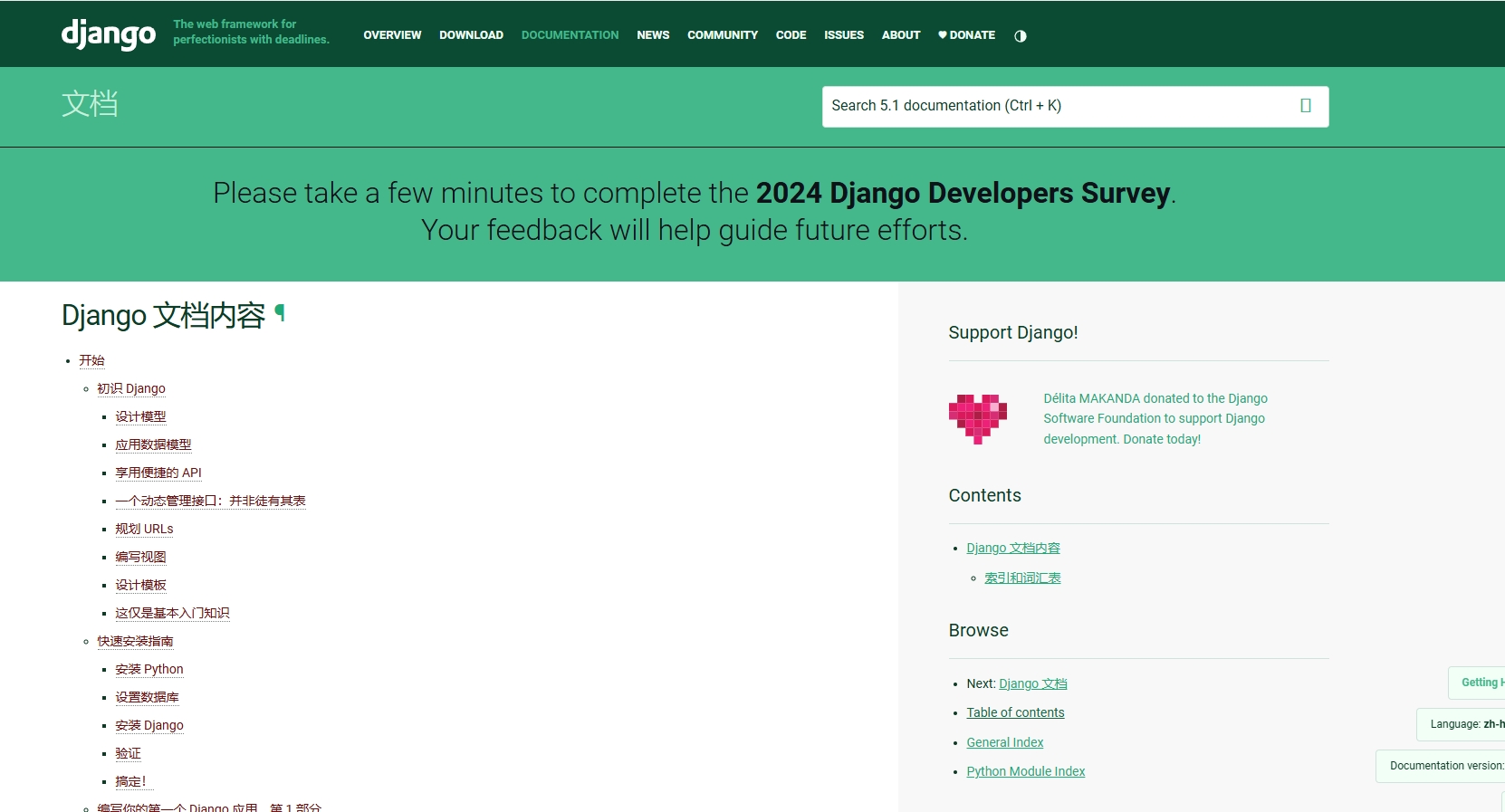
Task: Expand the Documentation version selector
Action: pos(1441,766)
